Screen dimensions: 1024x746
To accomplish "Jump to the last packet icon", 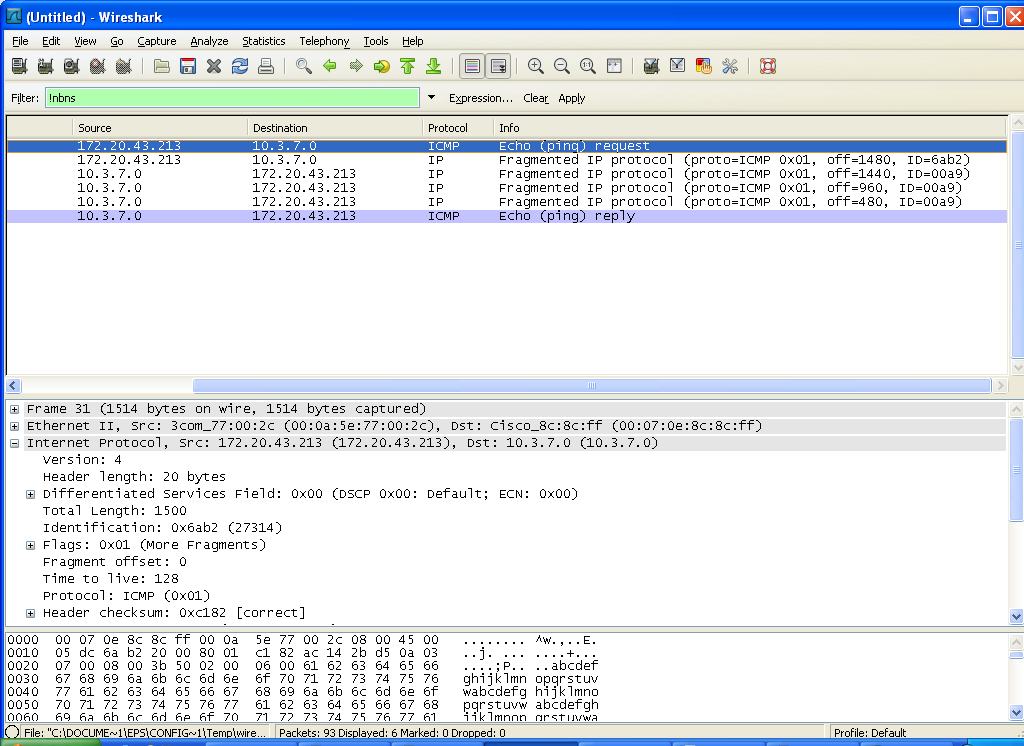I will pos(434,66).
